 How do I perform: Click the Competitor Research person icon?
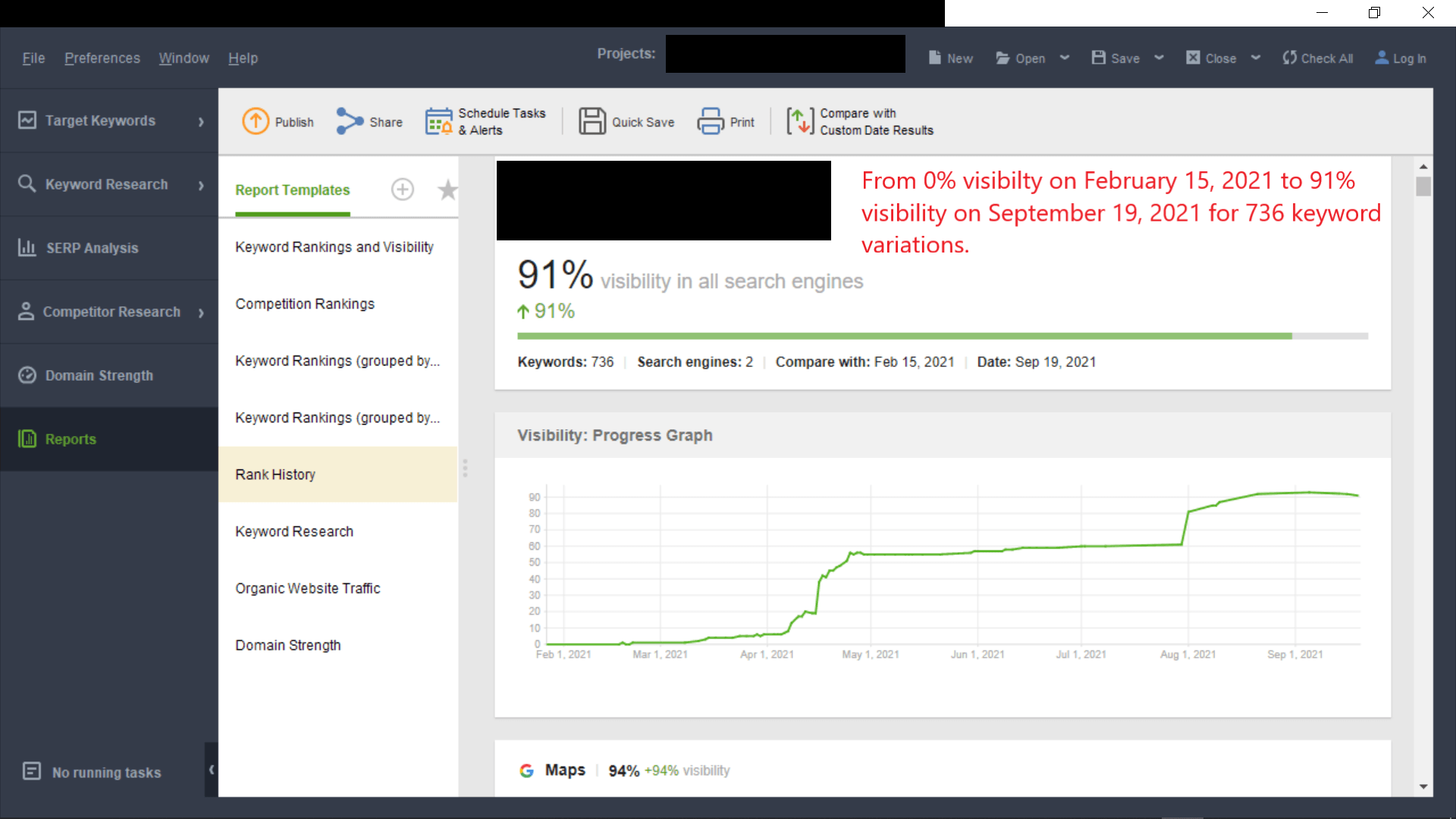(x=27, y=312)
